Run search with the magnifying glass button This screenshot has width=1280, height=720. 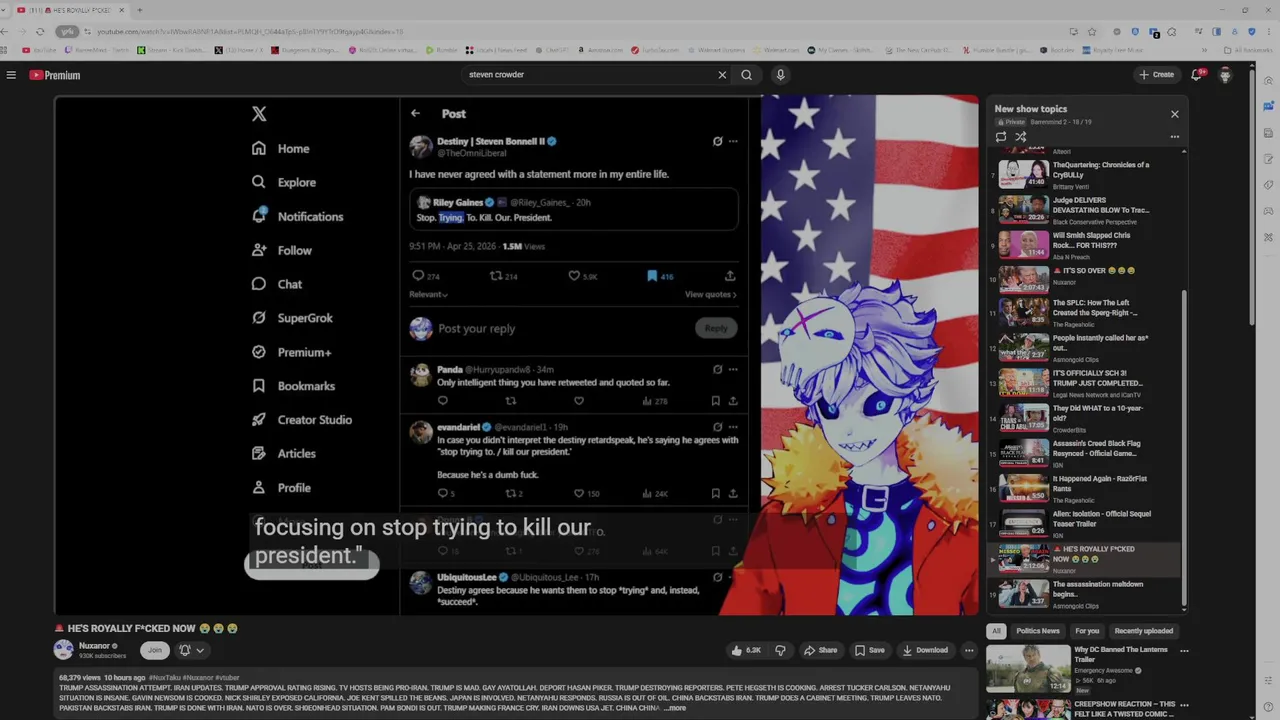coord(746,75)
